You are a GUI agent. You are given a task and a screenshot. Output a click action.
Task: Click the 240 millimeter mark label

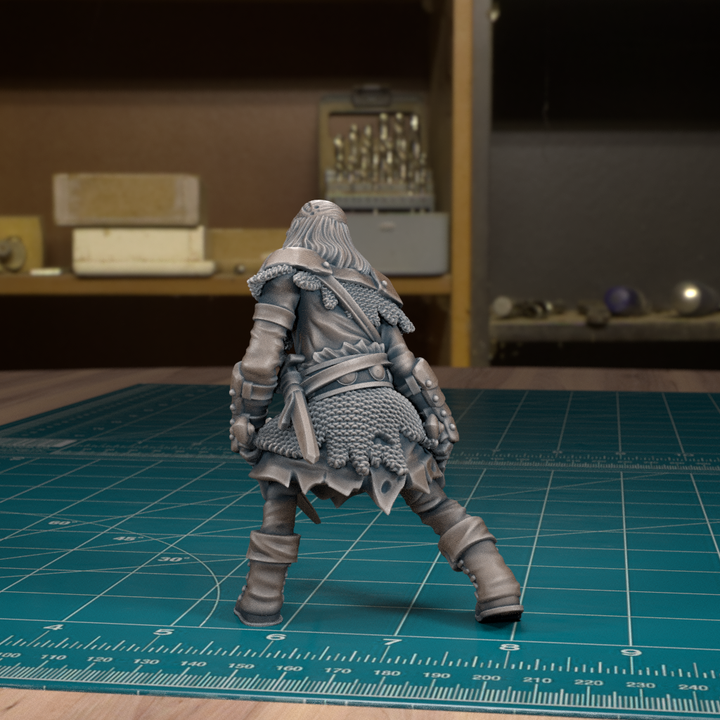click(693, 687)
